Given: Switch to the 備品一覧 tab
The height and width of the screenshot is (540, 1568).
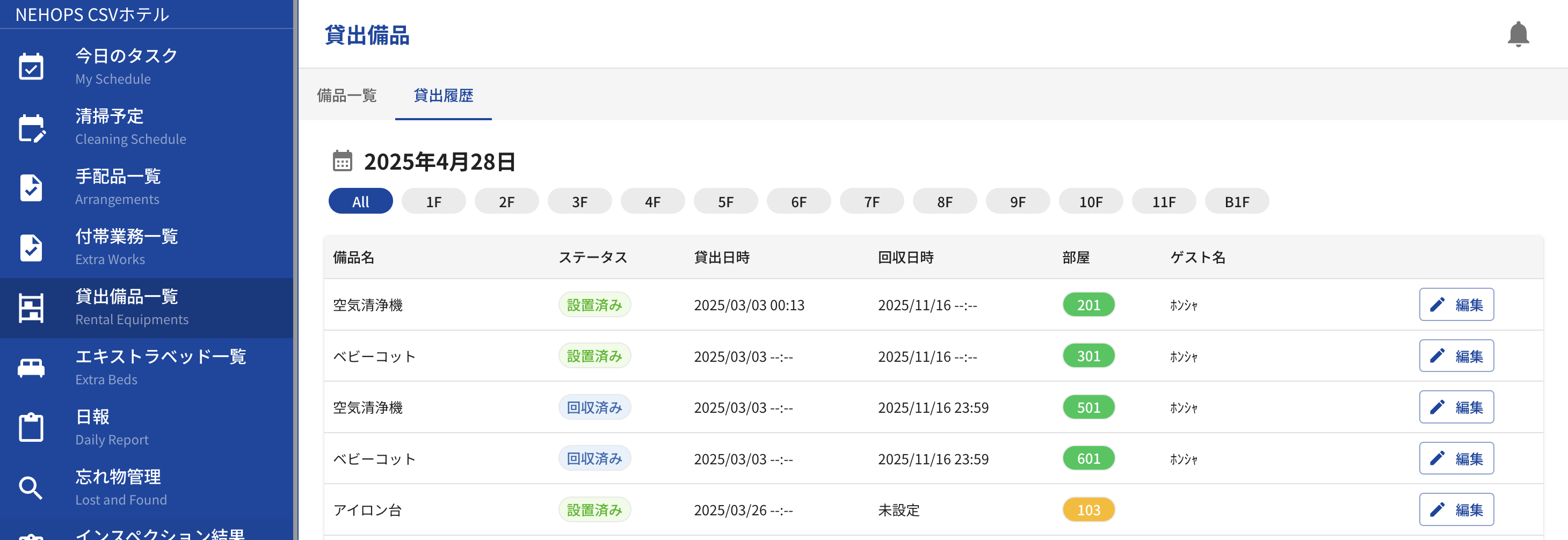Looking at the screenshot, I should pyautogui.click(x=347, y=96).
